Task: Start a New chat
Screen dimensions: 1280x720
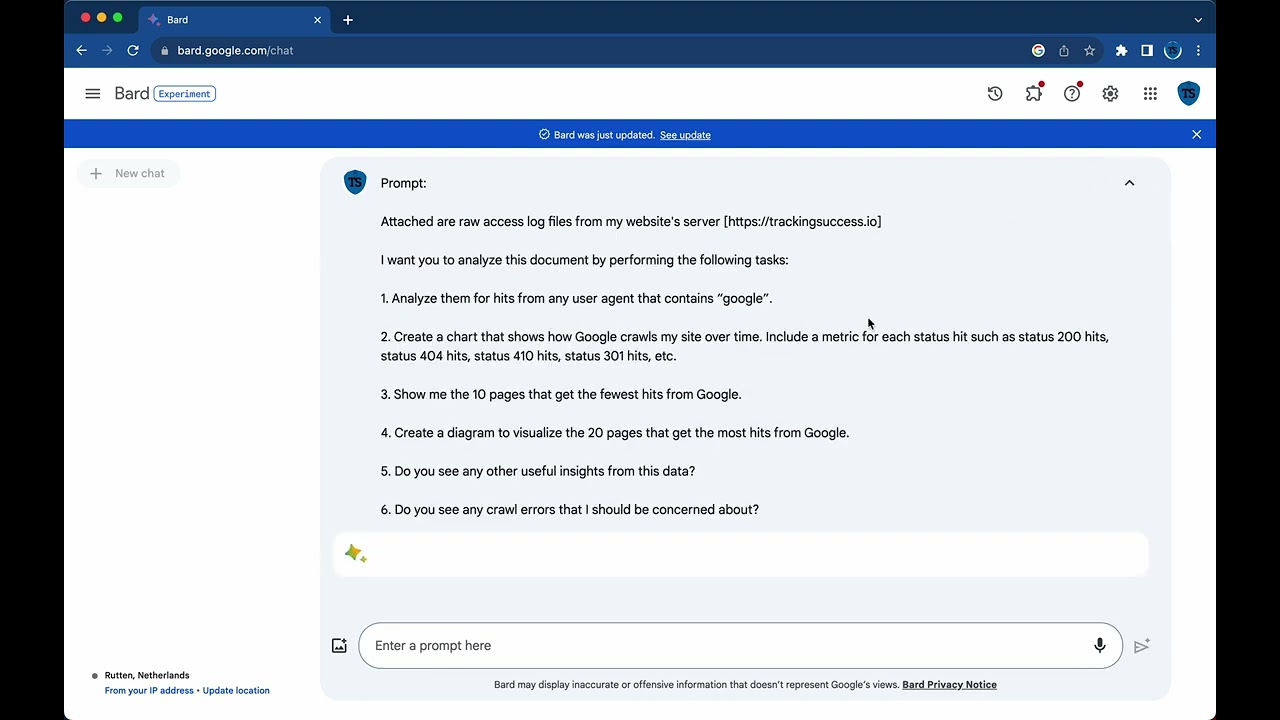Action: (128, 173)
